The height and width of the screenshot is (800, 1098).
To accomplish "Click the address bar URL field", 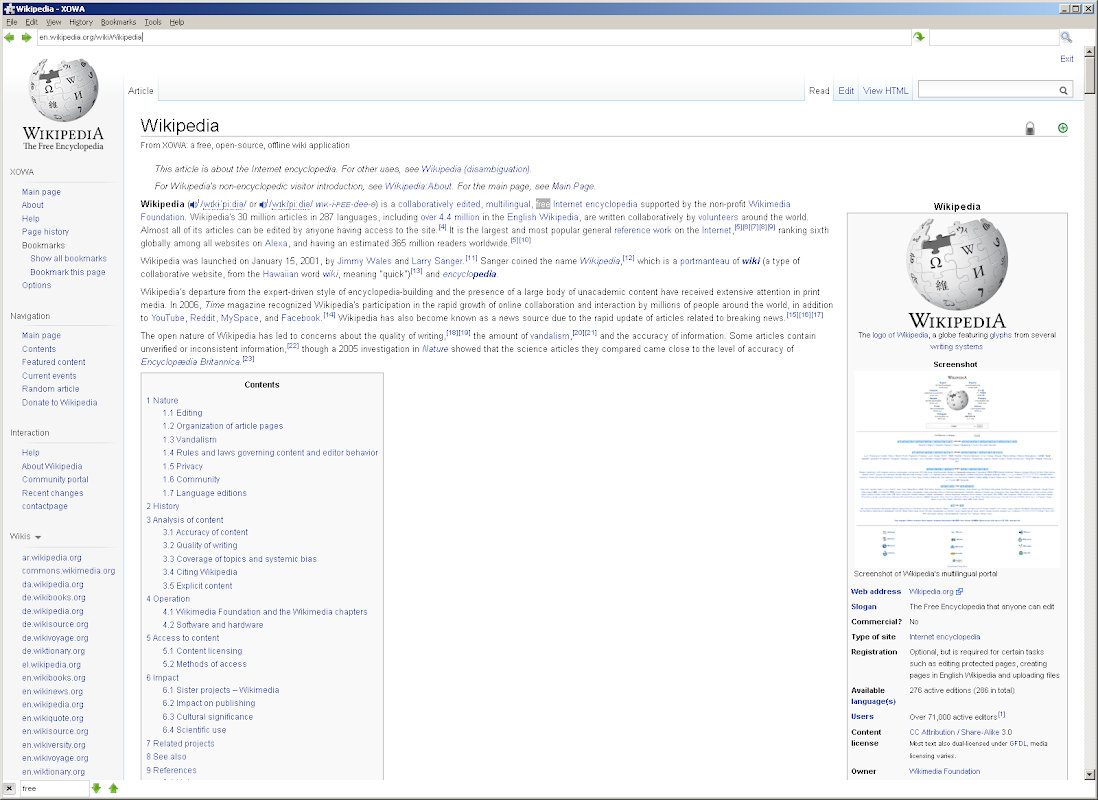I will pos(474,37).
